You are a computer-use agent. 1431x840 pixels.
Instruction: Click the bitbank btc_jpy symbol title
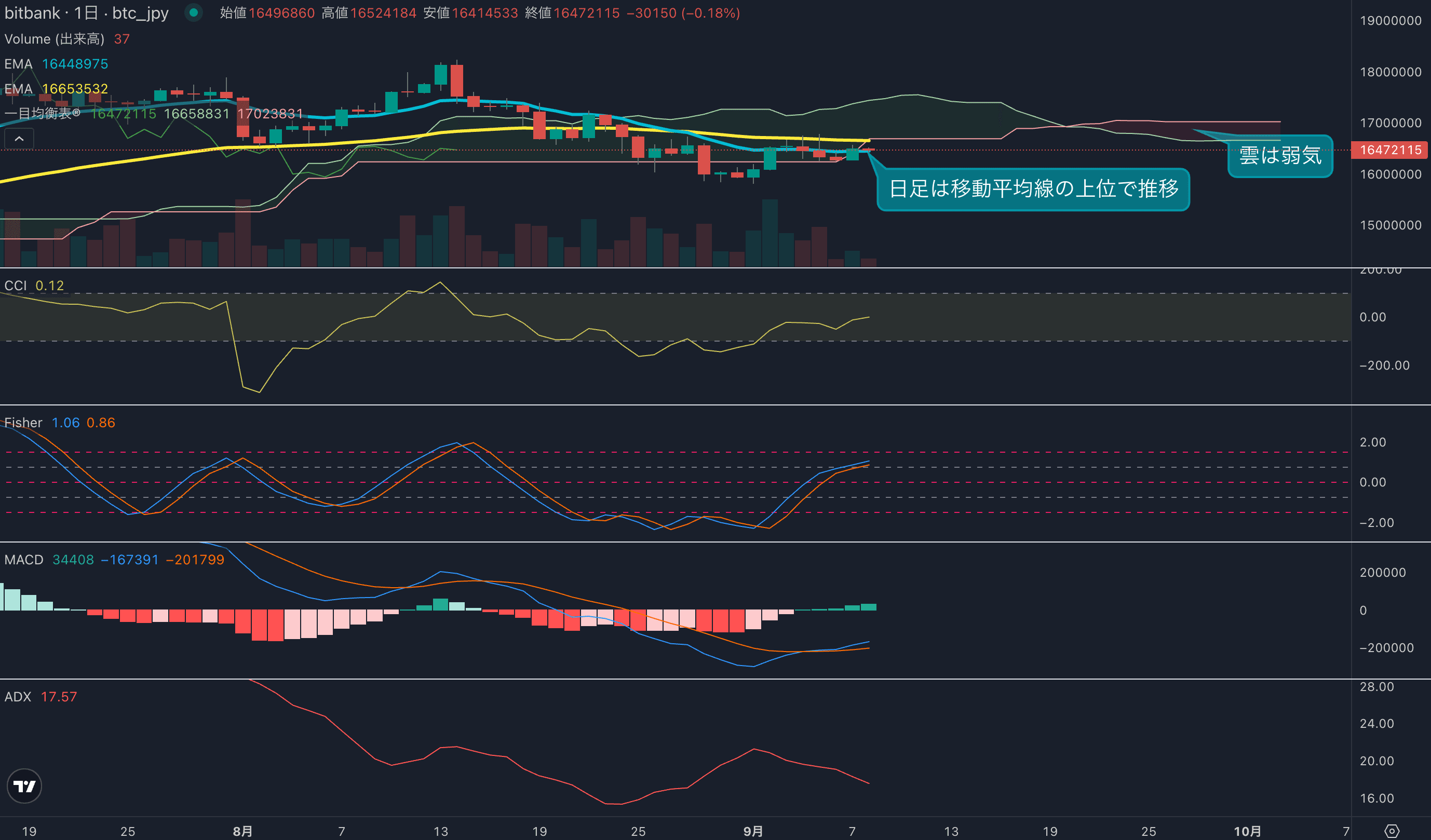pos(86,13)
